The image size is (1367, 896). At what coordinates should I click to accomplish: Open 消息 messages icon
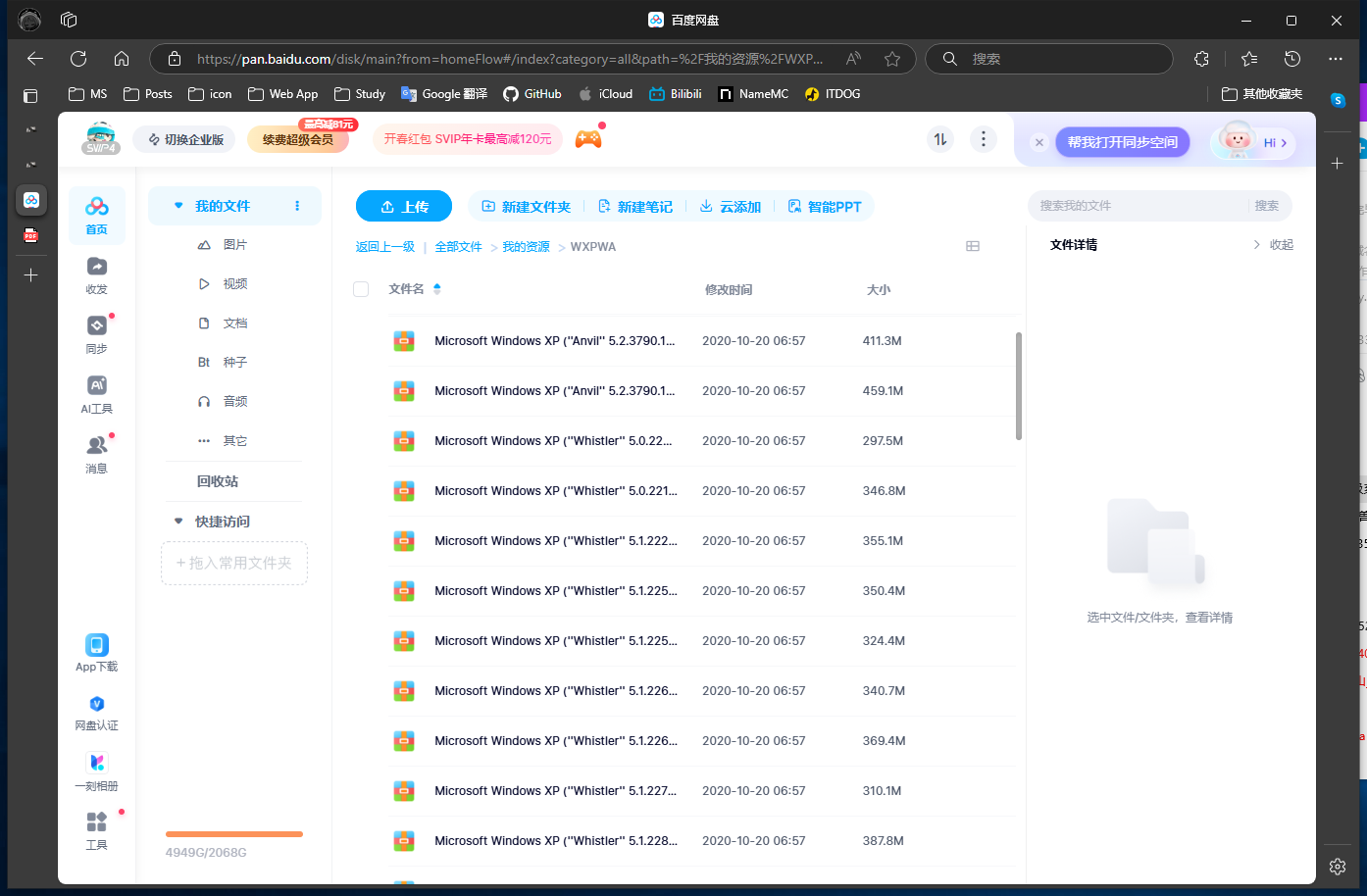tap(96, 446)
